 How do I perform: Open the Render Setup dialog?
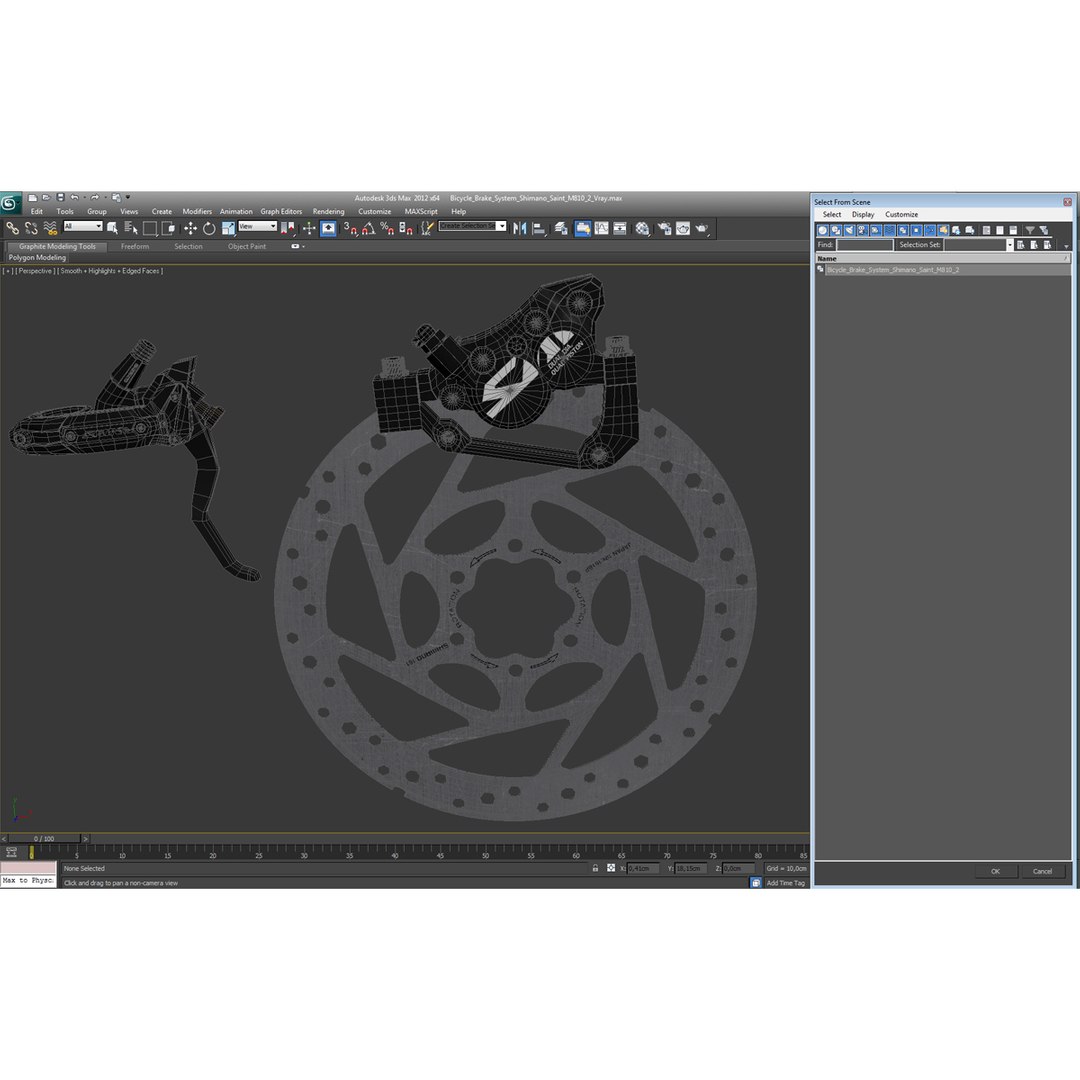pyautogui.click(x=664, y=228)
